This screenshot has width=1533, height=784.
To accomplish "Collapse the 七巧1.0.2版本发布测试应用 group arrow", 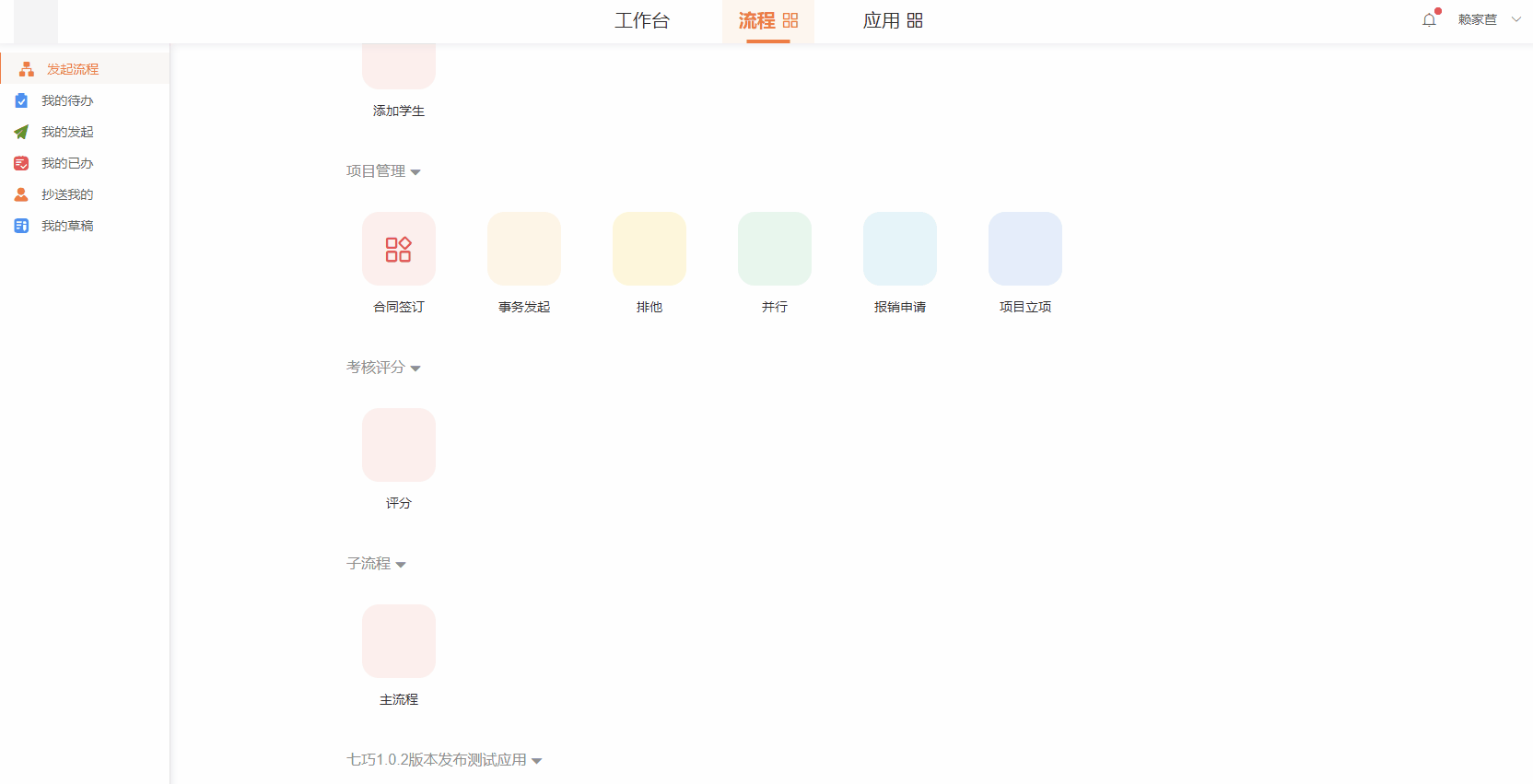I will (x=537, y=761).
